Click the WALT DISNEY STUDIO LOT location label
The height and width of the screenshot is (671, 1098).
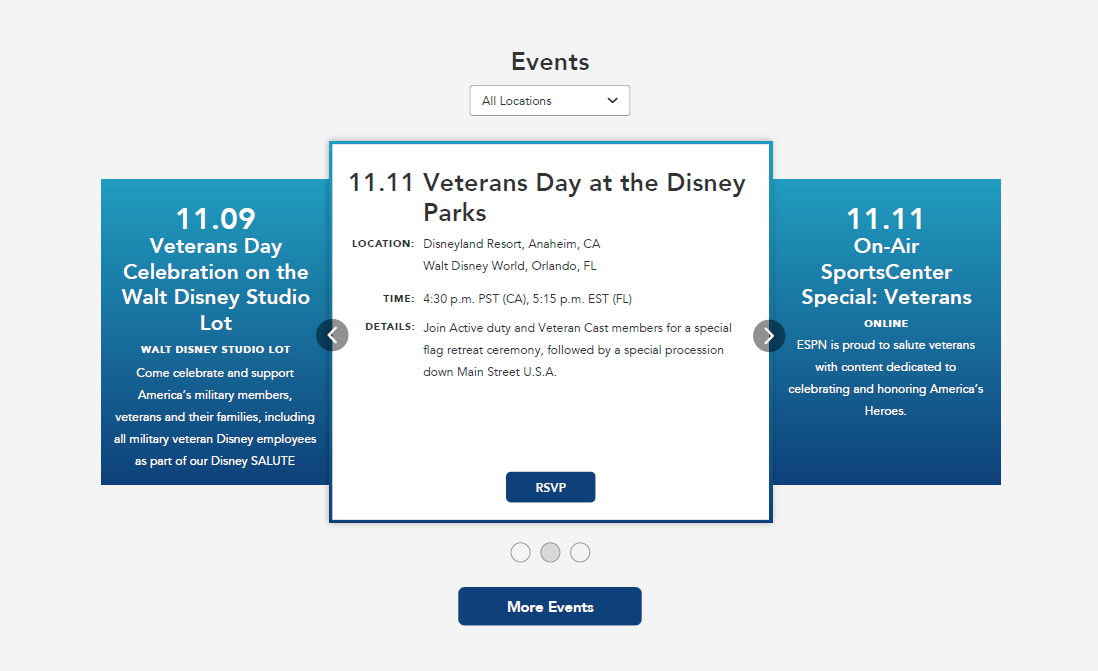pyautogui.click(x=216, y=350)
